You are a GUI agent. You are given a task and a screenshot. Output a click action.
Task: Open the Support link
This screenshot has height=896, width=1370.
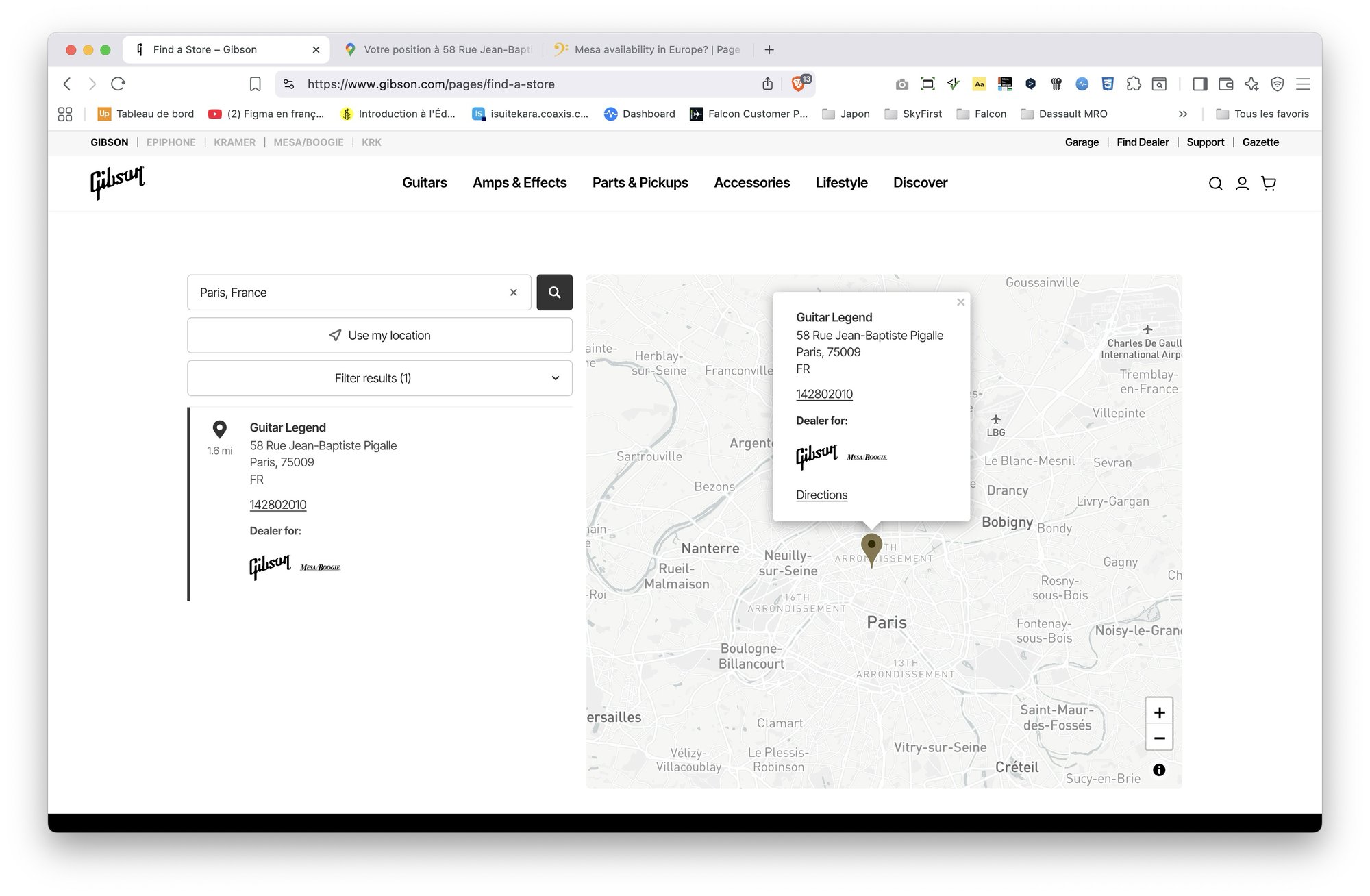pyautogui.click(x=1206, y=142)
